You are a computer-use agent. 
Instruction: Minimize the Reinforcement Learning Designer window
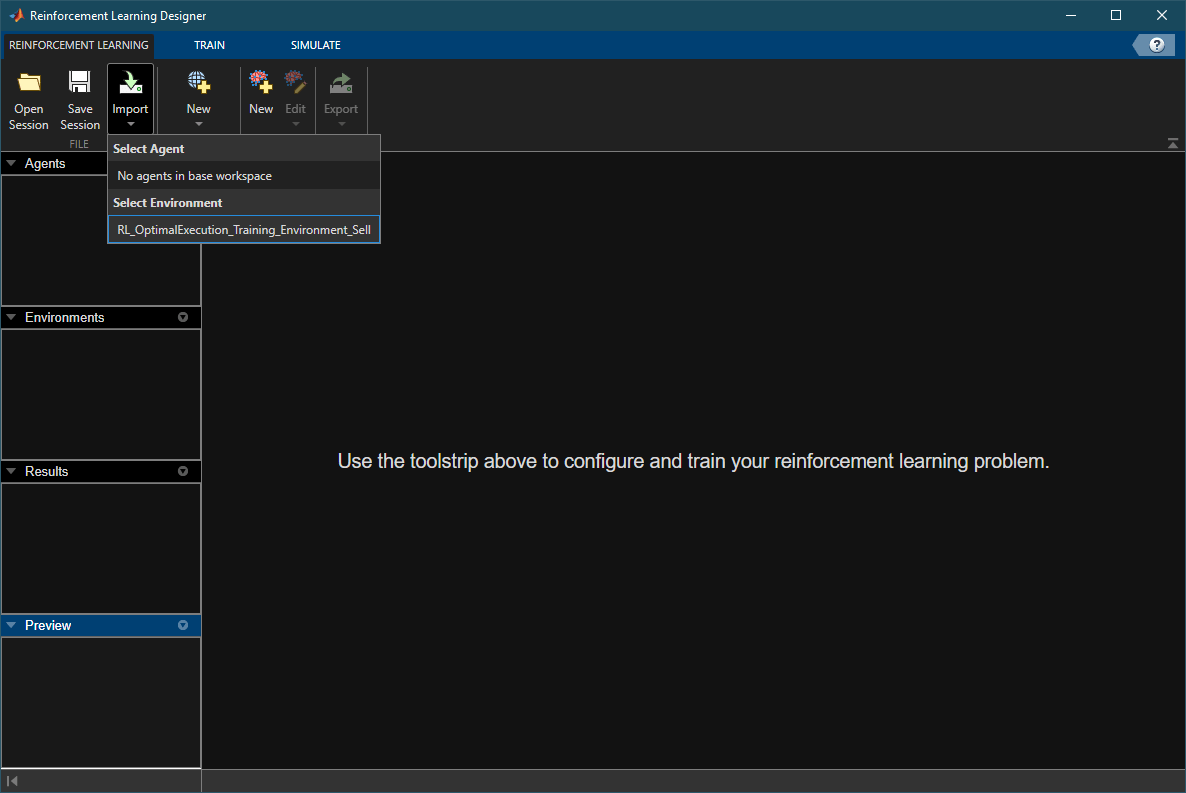click(x=1070, y=15)
